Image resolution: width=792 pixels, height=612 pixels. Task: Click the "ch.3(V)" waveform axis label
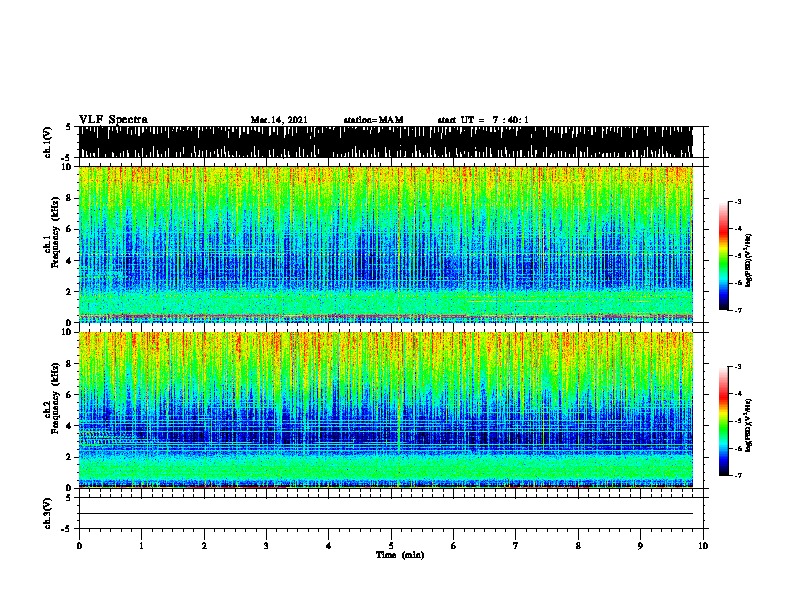(48, 513)
